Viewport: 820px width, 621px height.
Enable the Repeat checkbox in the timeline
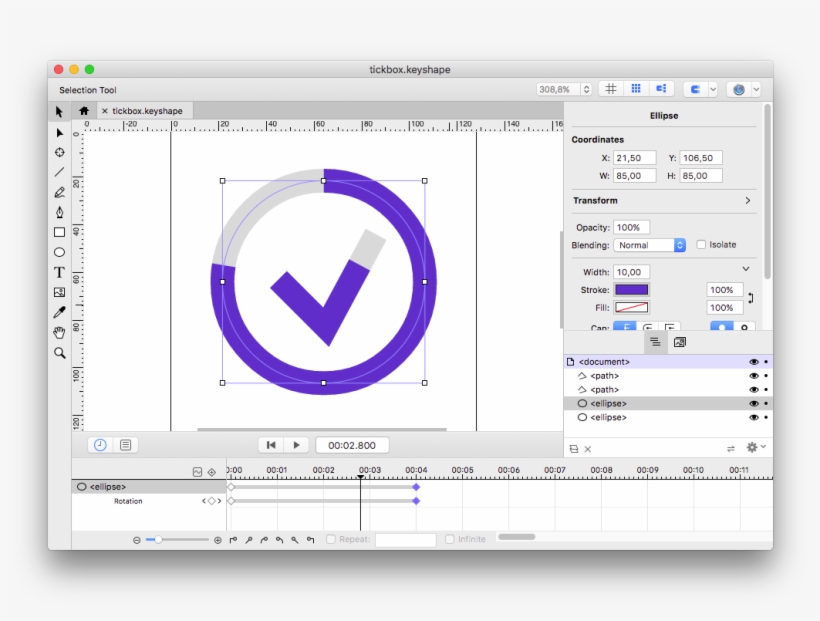(x=331, y=538)
